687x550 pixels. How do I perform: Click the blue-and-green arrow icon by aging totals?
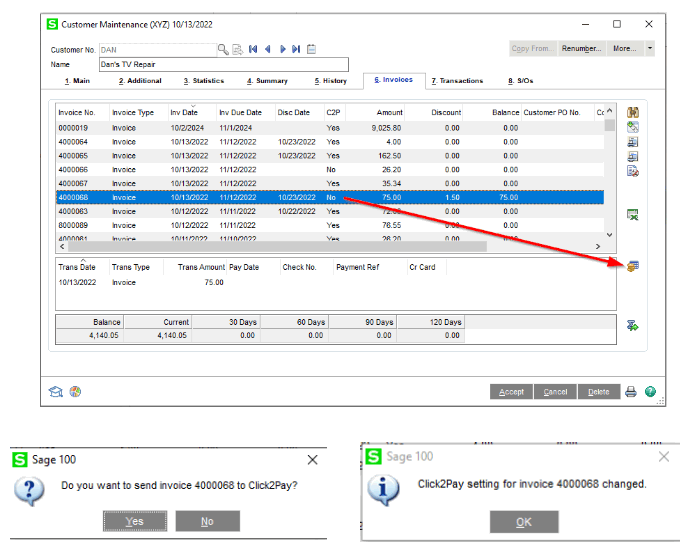633,326
